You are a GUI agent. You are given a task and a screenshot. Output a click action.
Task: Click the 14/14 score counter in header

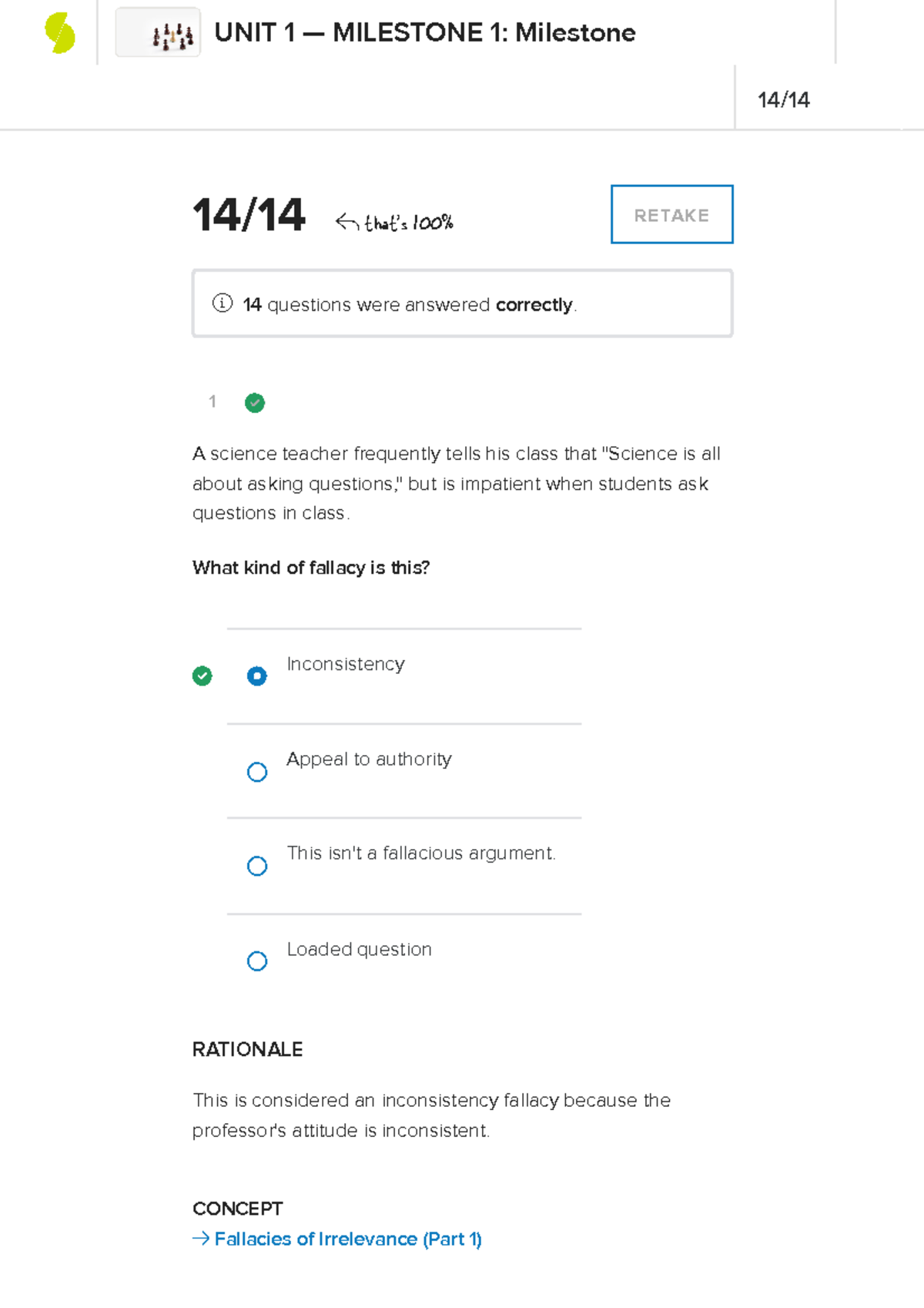[x=783, y=99]
